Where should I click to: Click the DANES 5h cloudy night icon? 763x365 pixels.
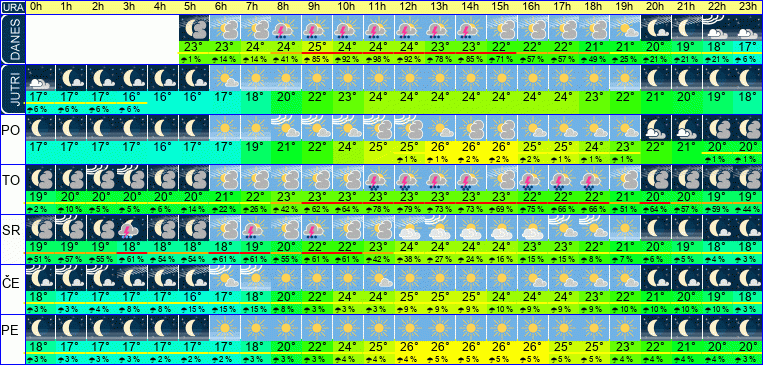tap(194, 27)
